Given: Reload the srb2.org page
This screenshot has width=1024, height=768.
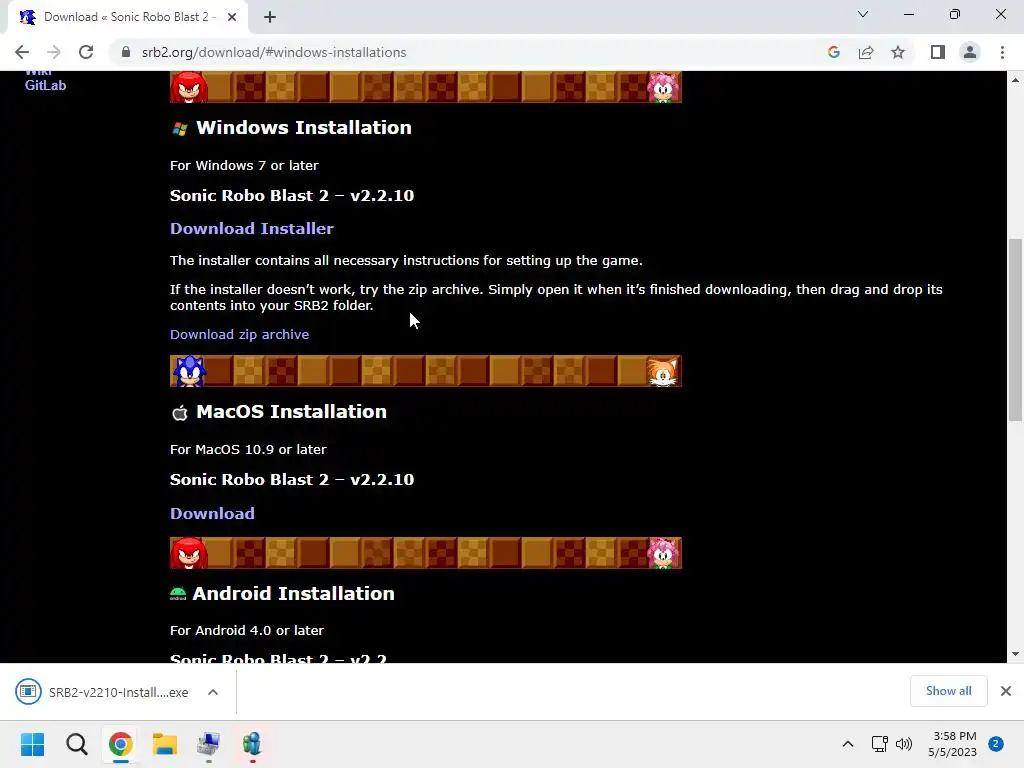Looking at the screenshot, I should [86, 52].
